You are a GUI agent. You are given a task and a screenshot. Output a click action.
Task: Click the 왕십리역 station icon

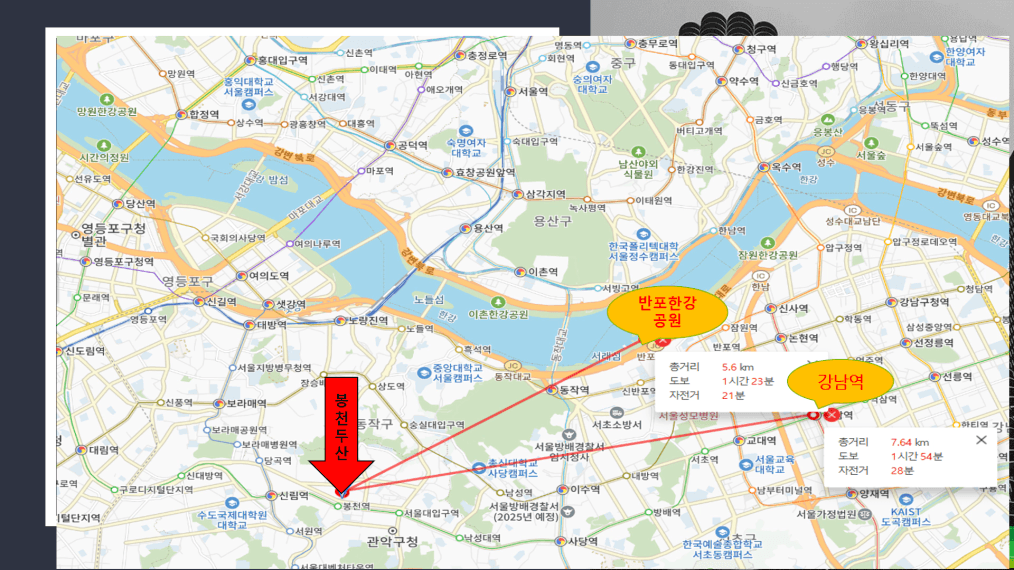pyautogui.click(x=861, y=44)
